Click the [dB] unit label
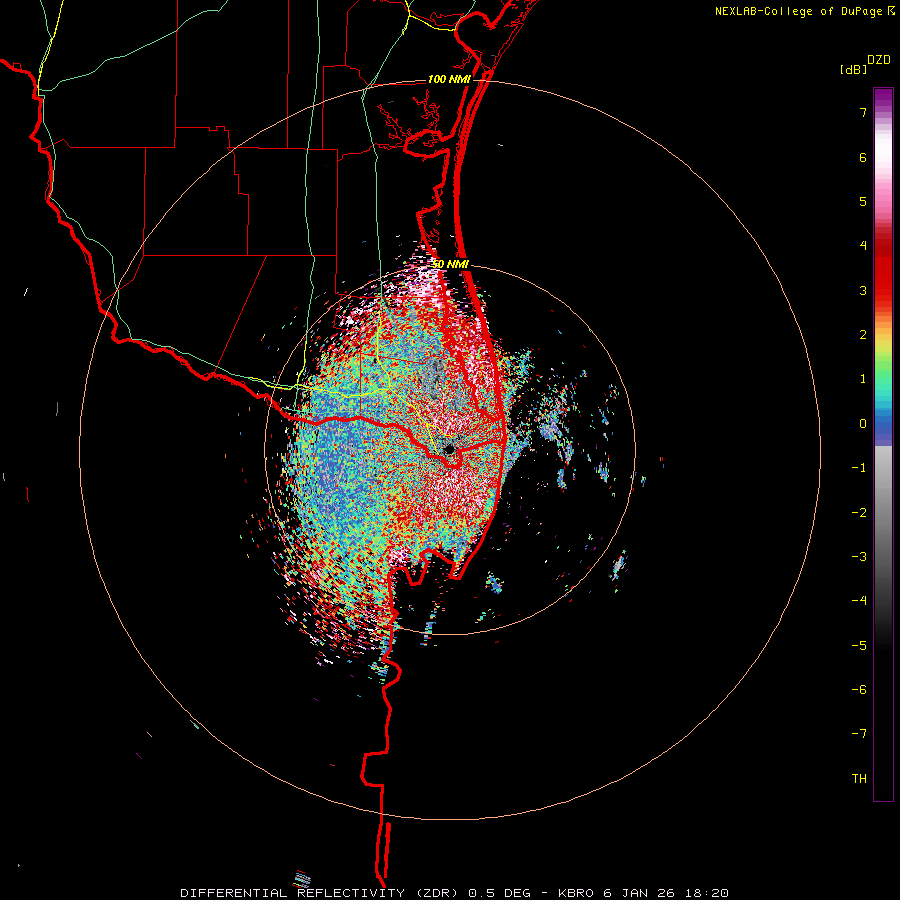The image size is (900, 900). pos(854,70)
